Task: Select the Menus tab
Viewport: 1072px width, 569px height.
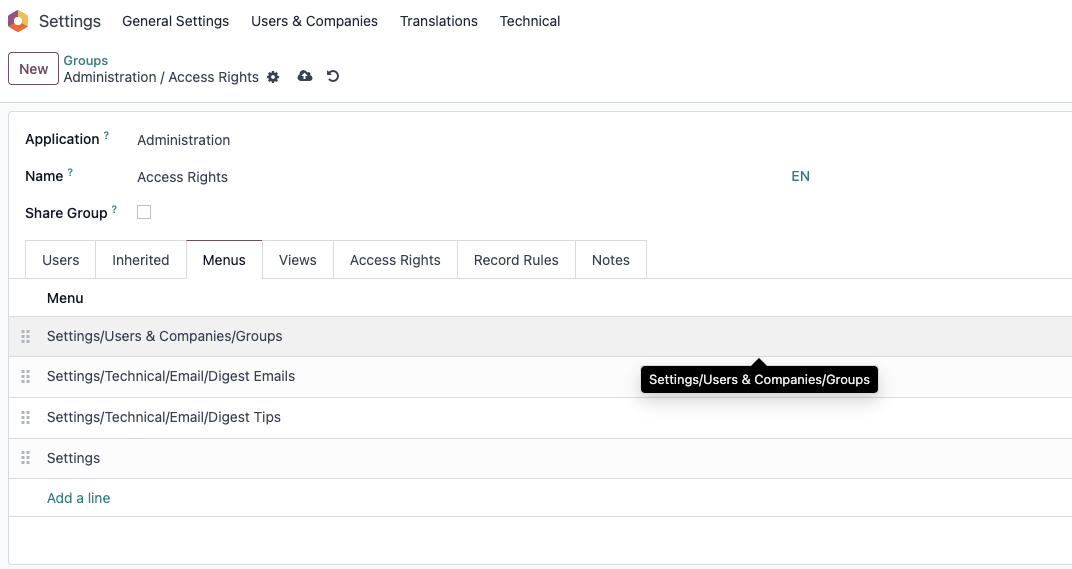Action: click(224, 260)
